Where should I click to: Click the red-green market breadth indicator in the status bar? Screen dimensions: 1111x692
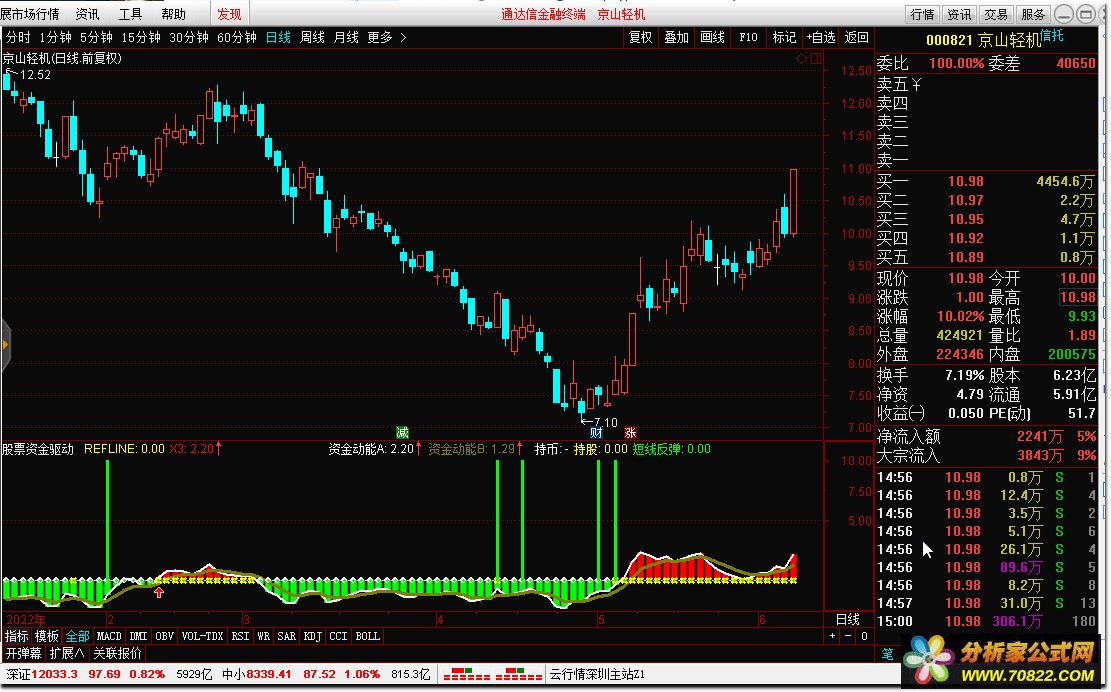(492, 674)
